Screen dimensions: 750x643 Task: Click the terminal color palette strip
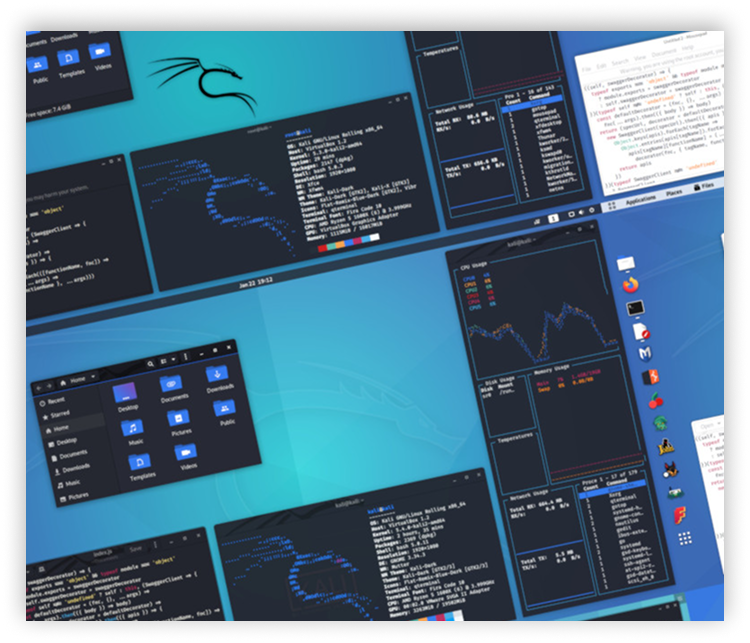[349, 243]
